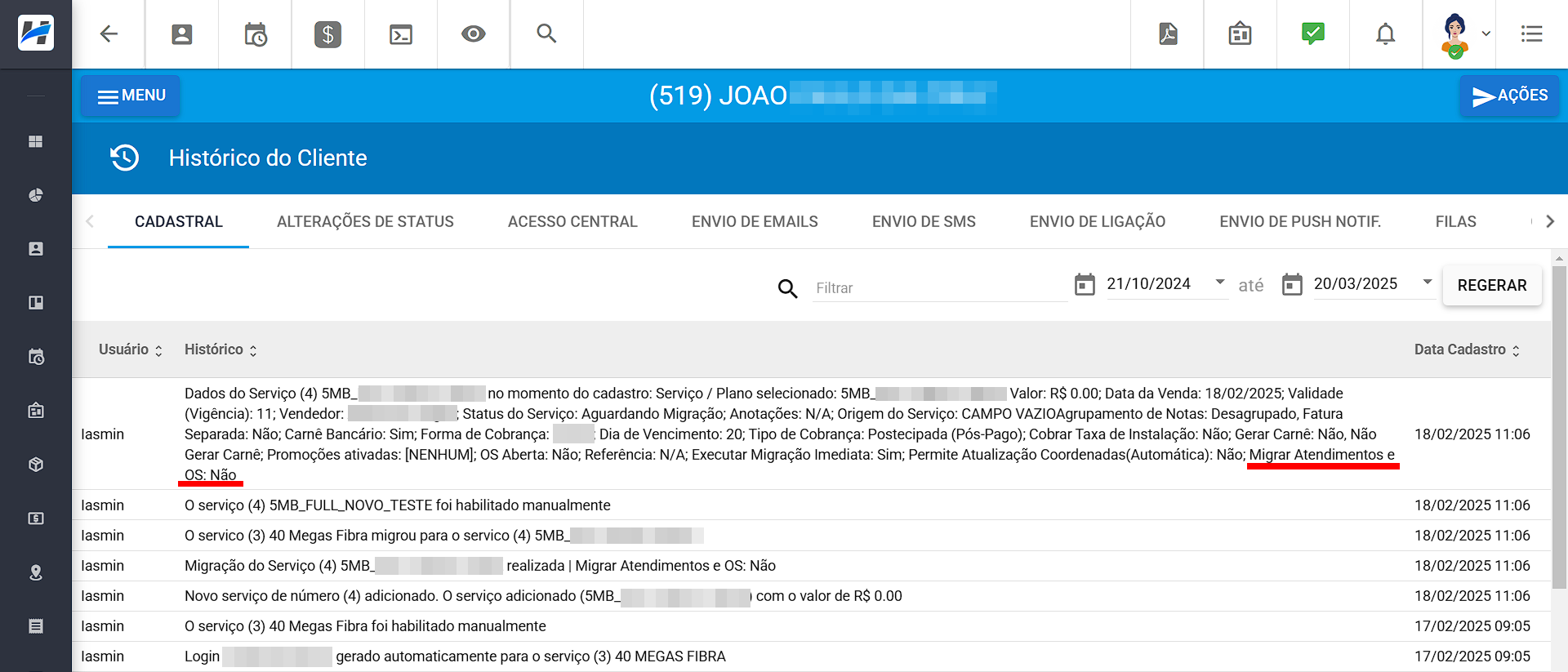Switch to ENVIO DE EMAILS tab
The width and height of the screenshot is (1568, 672).
pyautogui.click(x=755, y=221)
